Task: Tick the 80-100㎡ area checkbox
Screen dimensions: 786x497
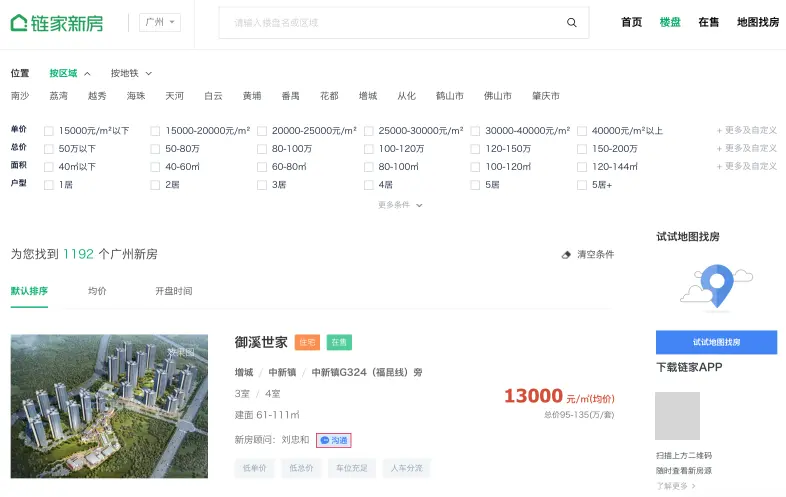Action: pos(369,167)
